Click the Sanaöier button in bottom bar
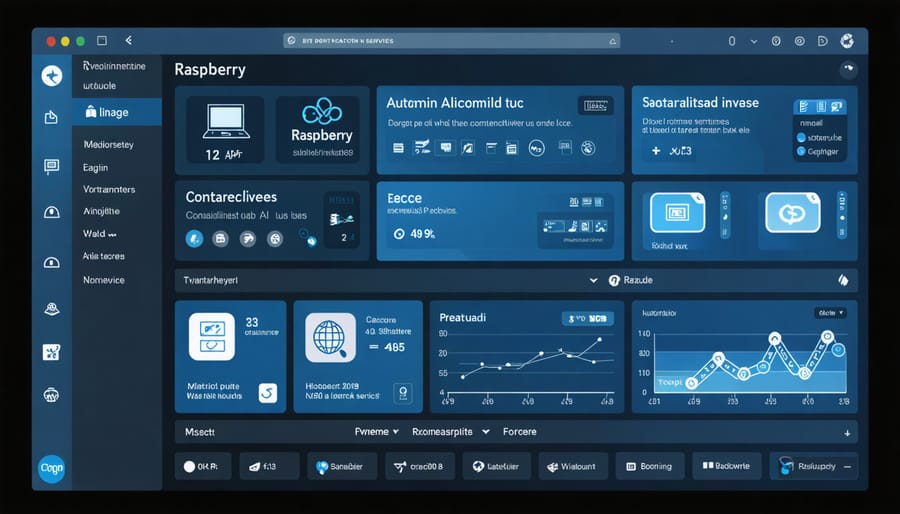 click(342, 466)
